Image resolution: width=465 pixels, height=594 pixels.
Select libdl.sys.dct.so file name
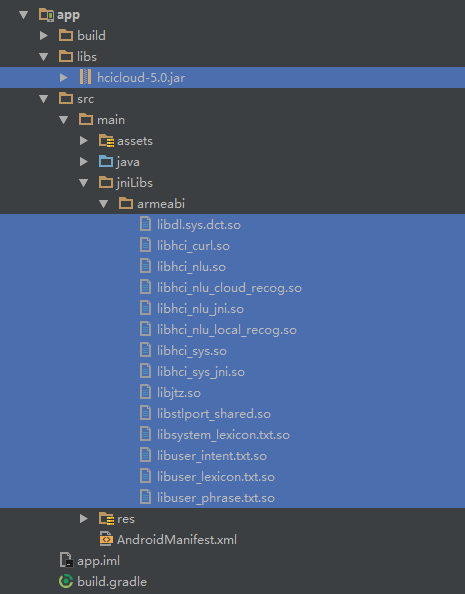click(x=199, y=225)
